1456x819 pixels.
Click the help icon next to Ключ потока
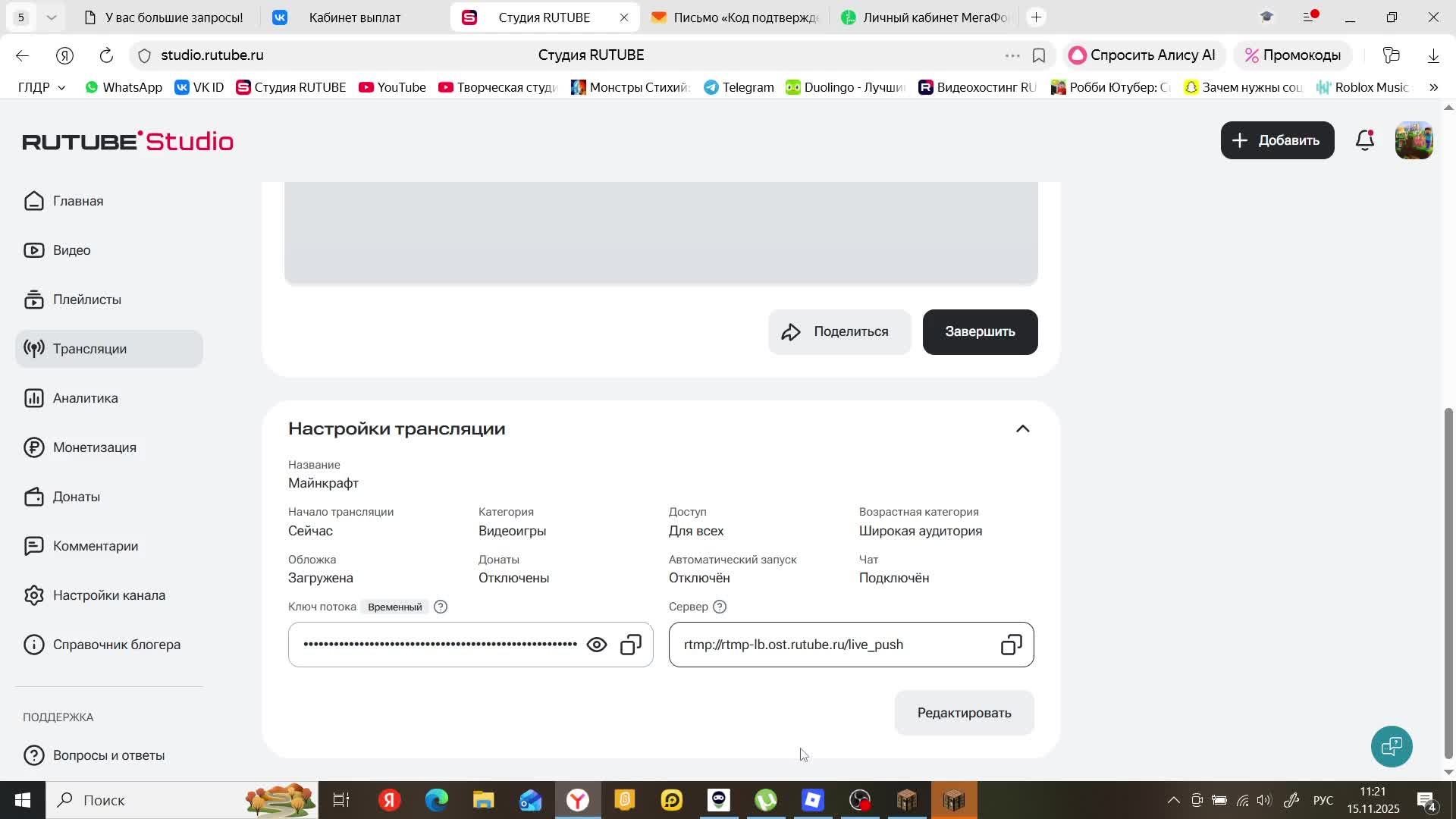click(441, 607)
